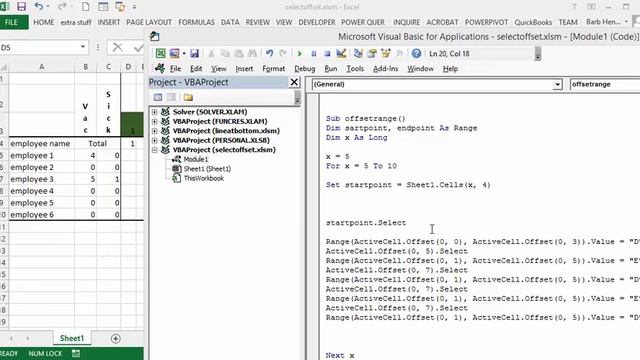Open the Properties Window icon
The width and height of the screenshot is (640, 360).
[372, 53]
